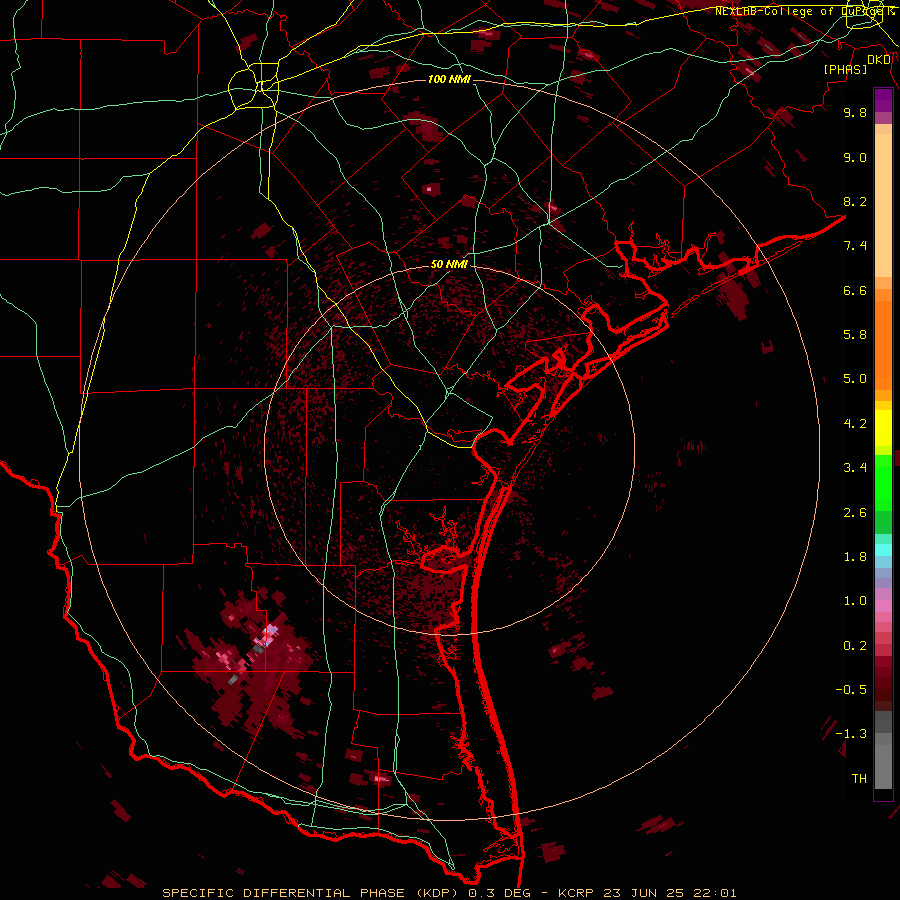Click the 0.2 scale value
Image resolution: width=900 pixels, height=900 pixels.
pos(855,646)
